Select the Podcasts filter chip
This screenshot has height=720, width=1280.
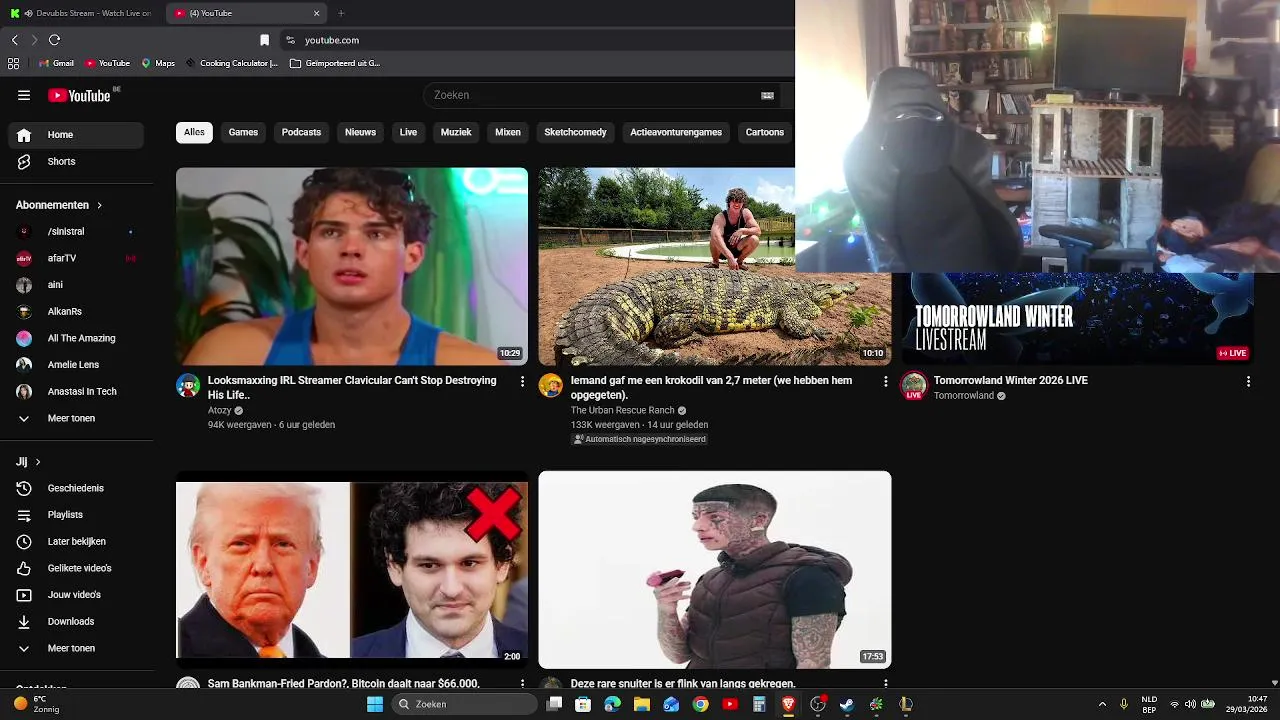(301, 132)
